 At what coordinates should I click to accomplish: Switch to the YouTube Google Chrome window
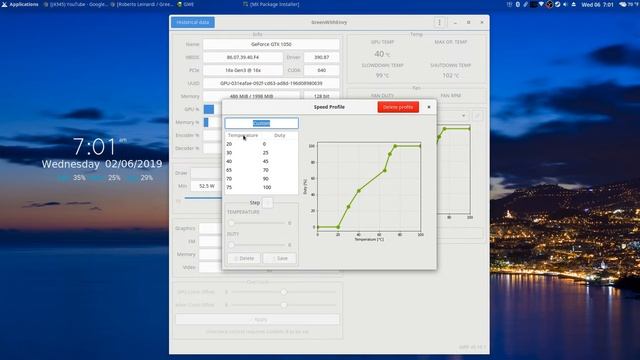[x=75, y=4]
